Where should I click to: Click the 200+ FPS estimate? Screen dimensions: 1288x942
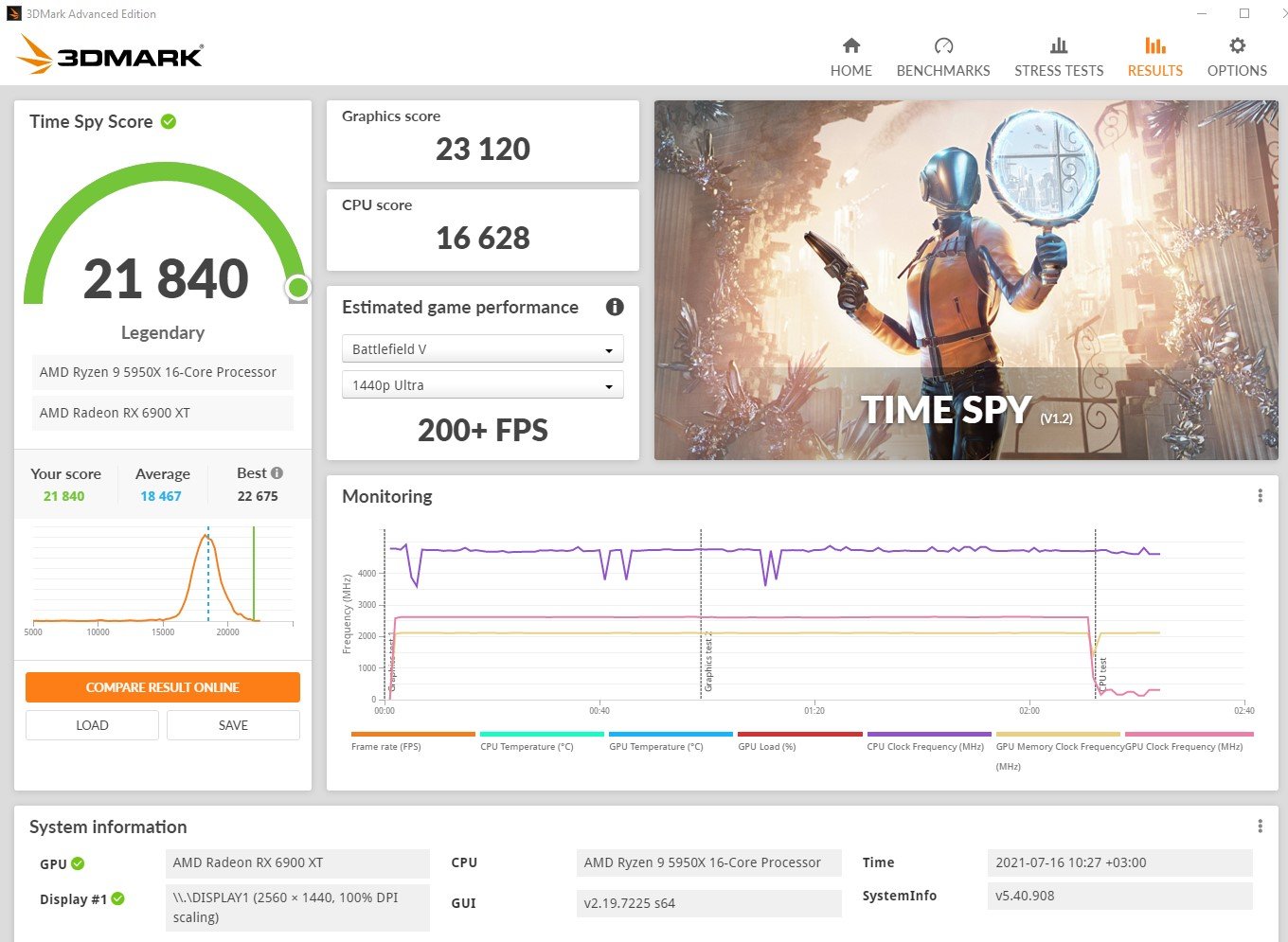tap(483, 431)
